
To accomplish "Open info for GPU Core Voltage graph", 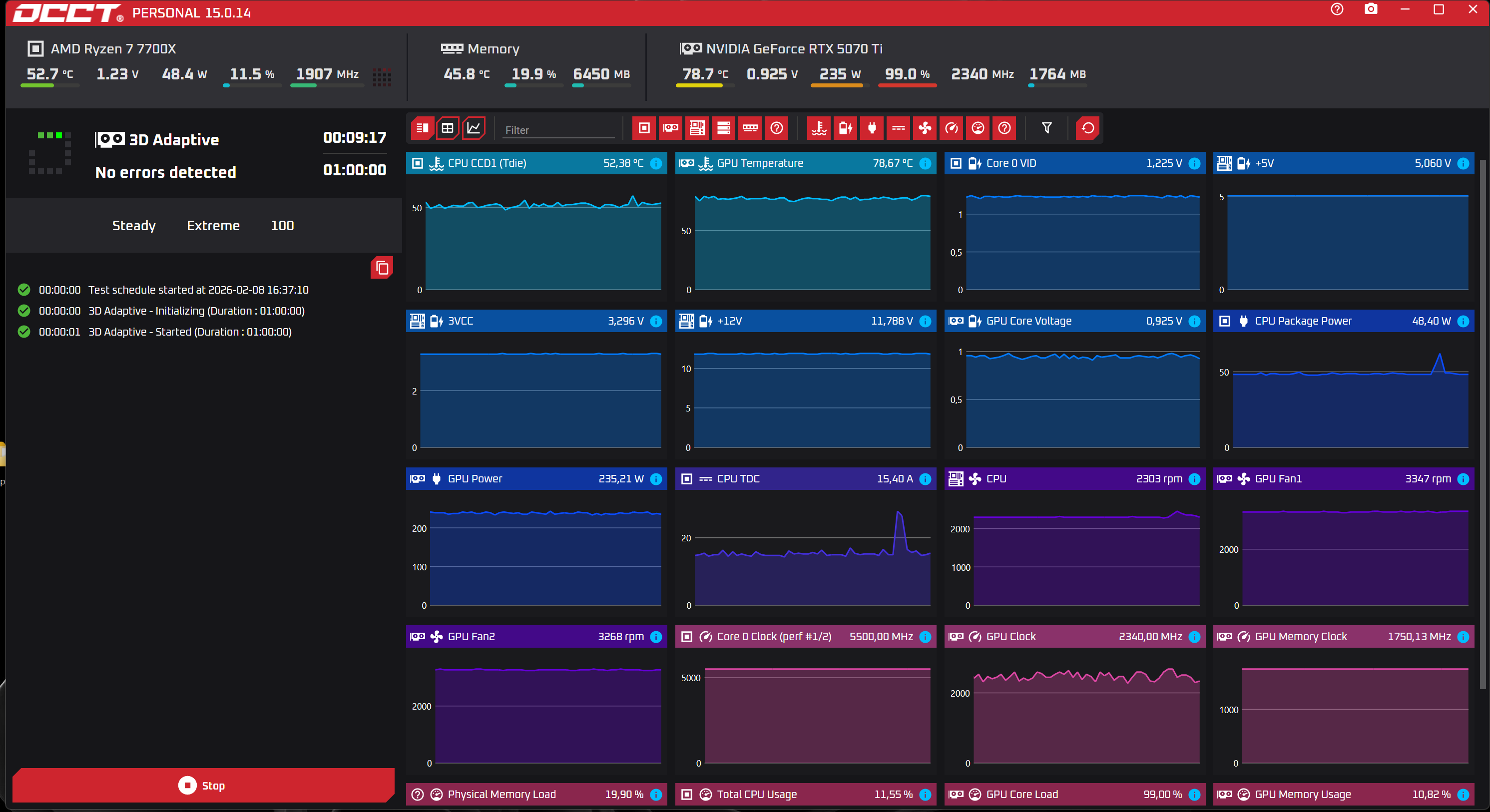I will 1194,321.
